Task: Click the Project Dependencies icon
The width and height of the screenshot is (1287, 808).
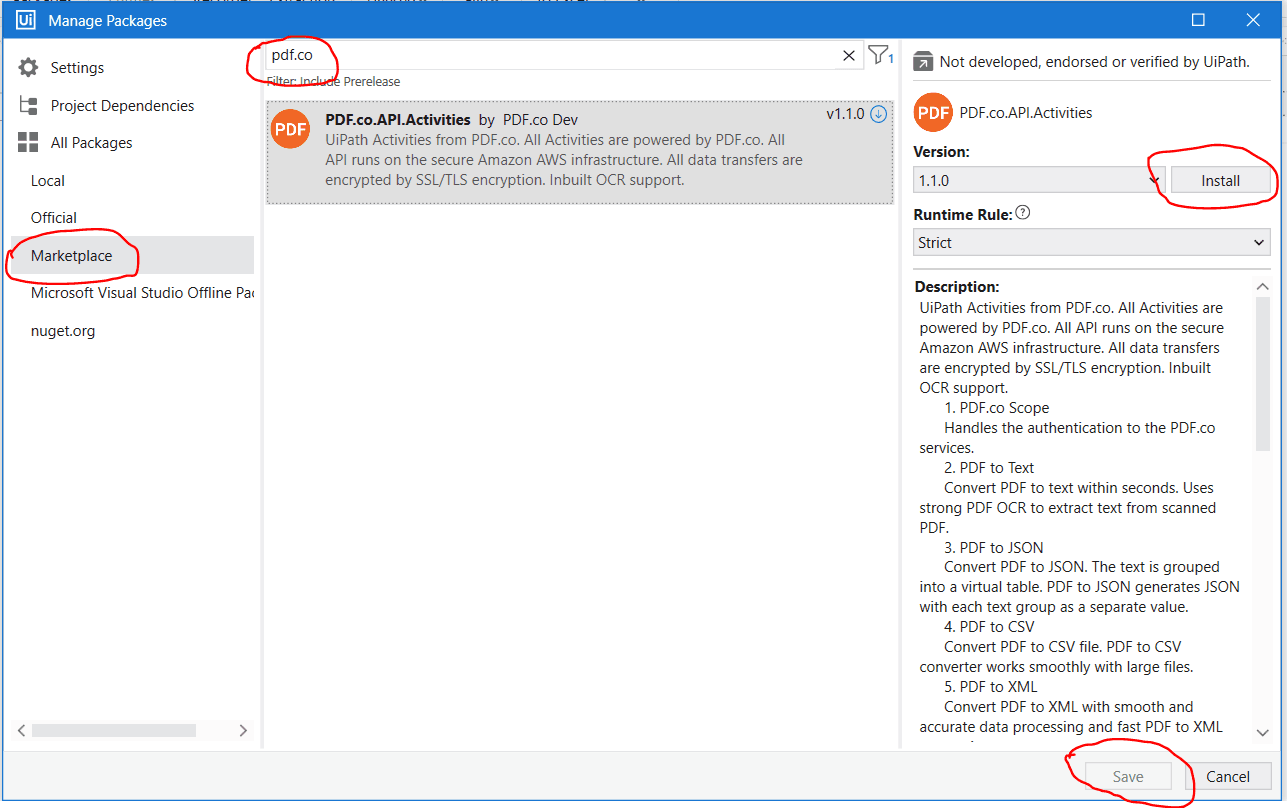Action: (28, 106)
